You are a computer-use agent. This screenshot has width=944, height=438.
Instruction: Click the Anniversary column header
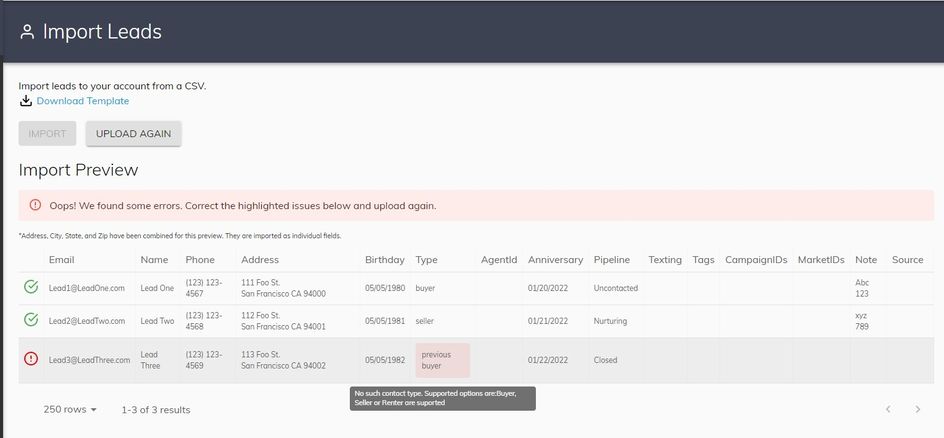[x=555, y=260]
